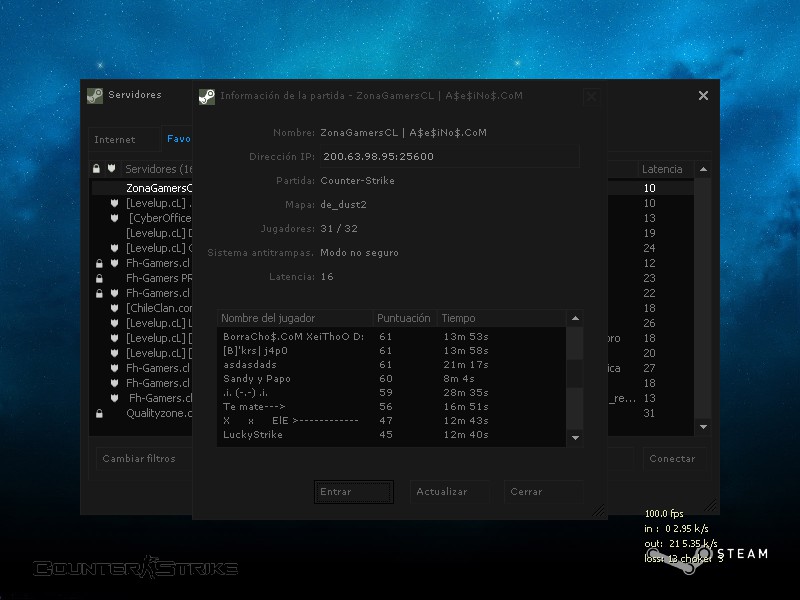Sort players by Puntuación column
This screenshot has width=800, height=600.
[x=404, y=318]
